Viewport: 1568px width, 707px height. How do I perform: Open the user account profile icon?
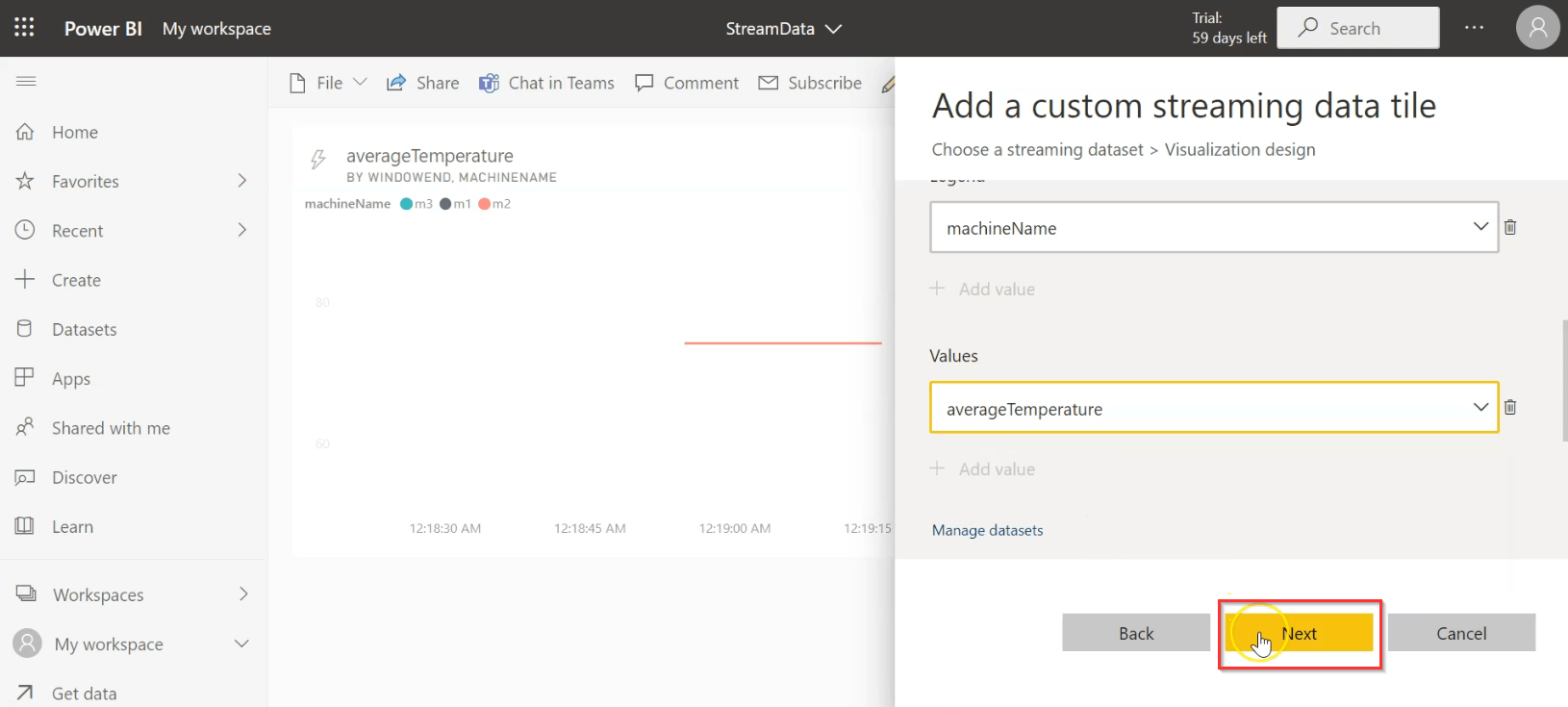point(1537,28)
